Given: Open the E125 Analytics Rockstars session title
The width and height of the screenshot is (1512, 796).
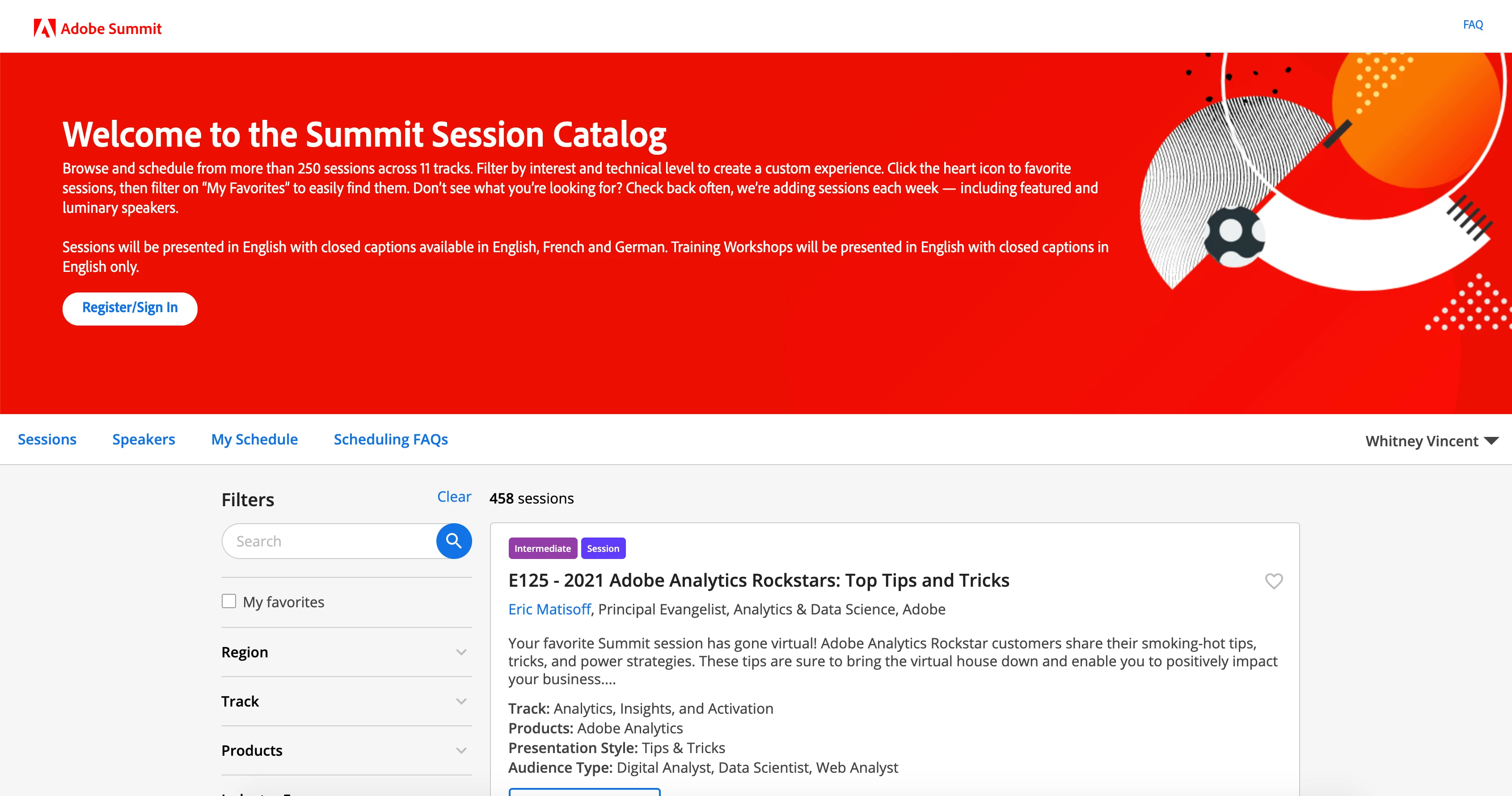Looking at the screenshot, I should point(758,580).
